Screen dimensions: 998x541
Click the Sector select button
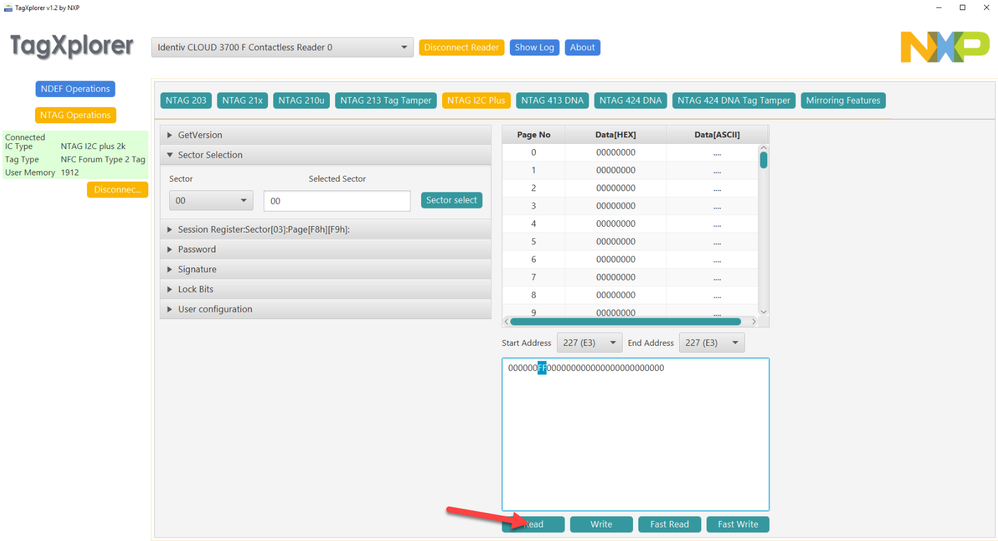coord(451,200)
